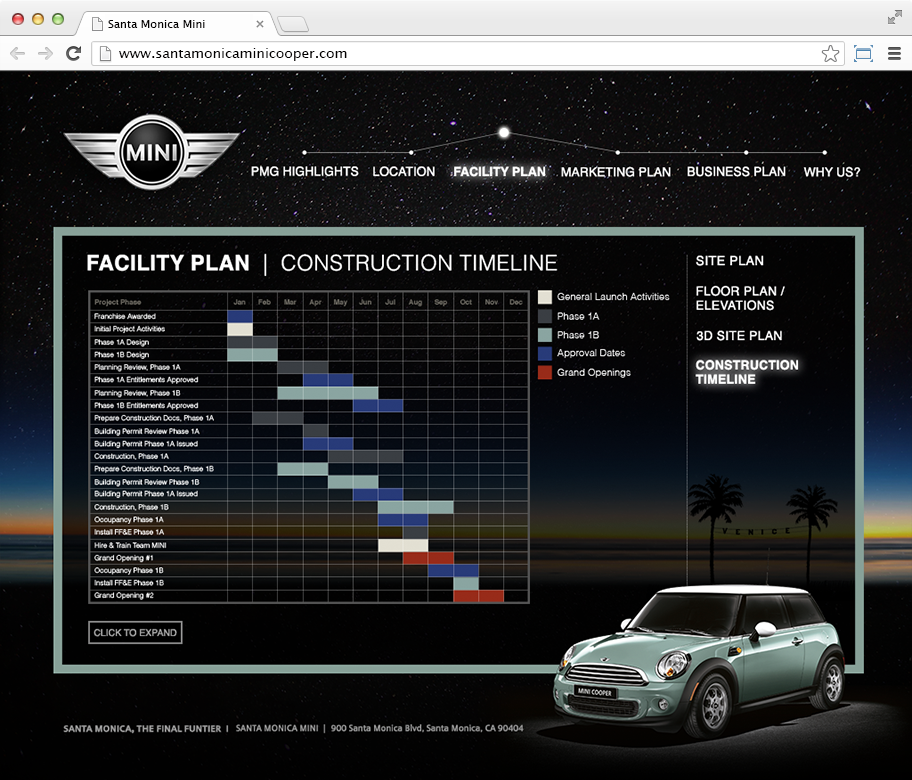This screenshot has height=780, width=912.
Task: Click the Santa Monica Blvd footer address
Action: 427,728
